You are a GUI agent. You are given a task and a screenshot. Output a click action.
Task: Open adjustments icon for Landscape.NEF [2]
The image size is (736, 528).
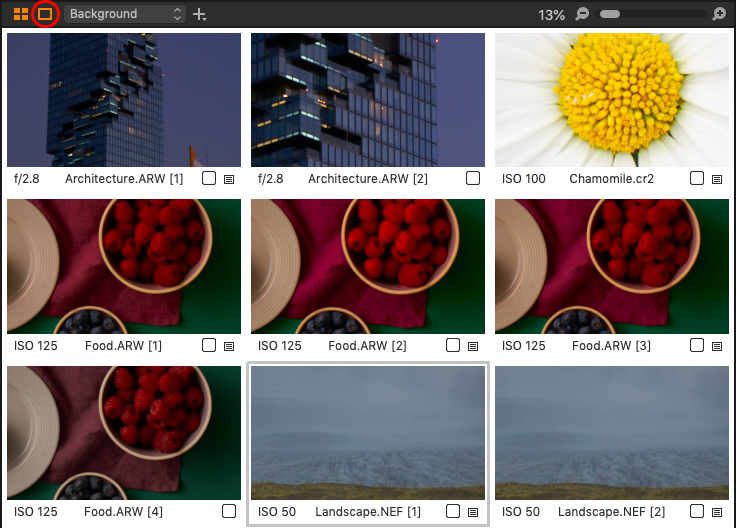coord(717,512)
